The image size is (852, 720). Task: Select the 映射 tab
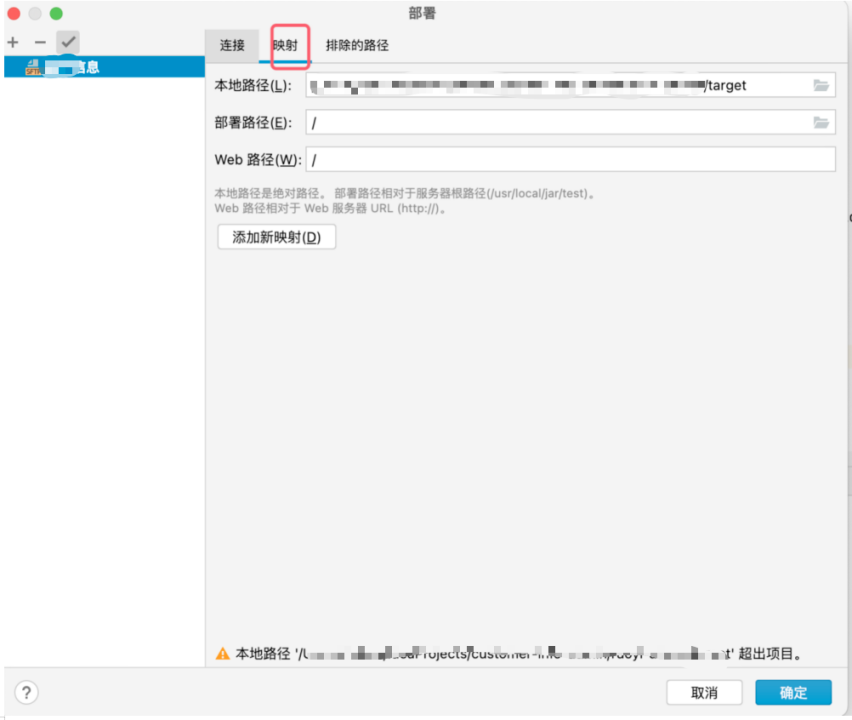click(x=289, y=45)
